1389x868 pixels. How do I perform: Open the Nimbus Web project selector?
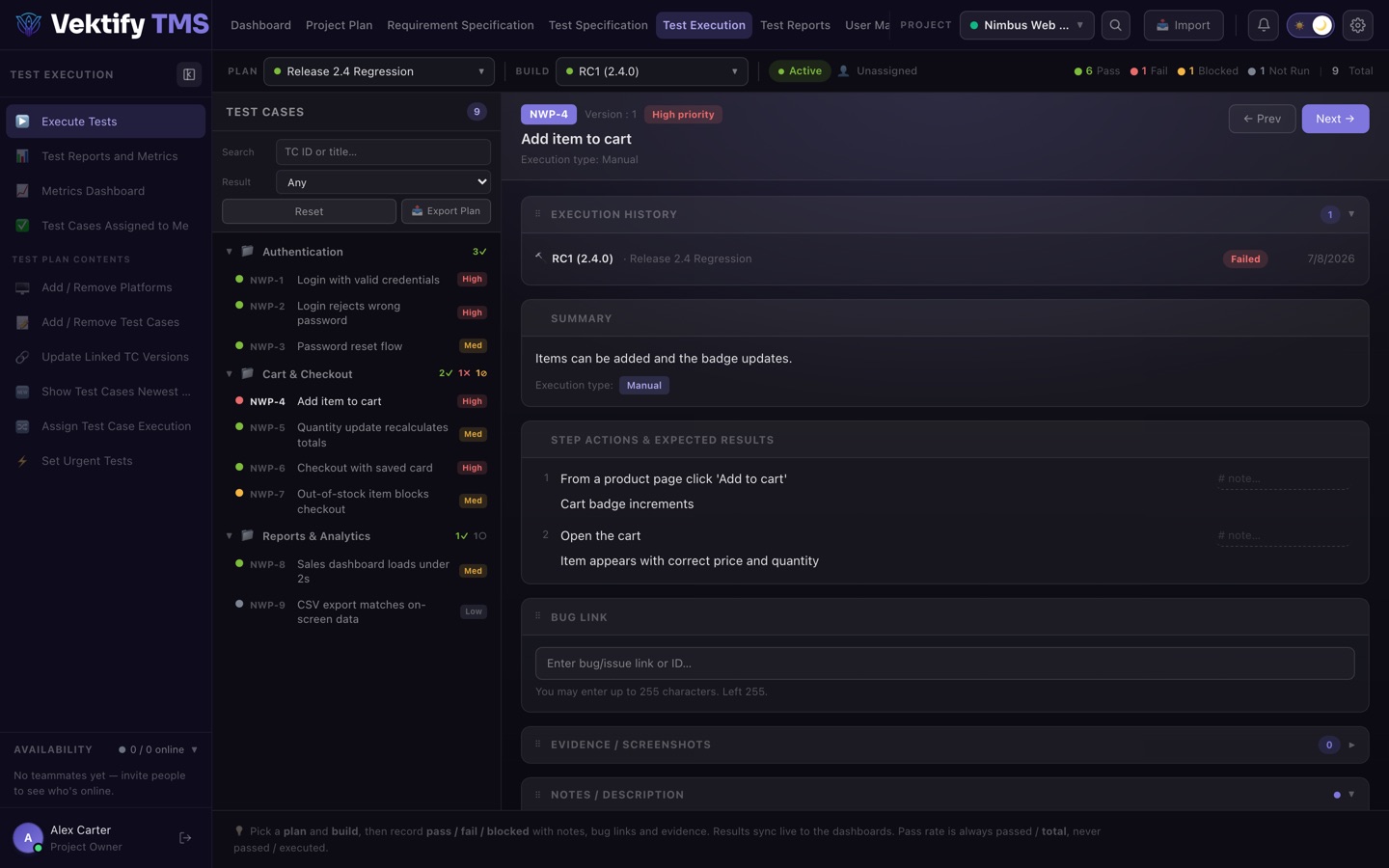(1027, 25)
